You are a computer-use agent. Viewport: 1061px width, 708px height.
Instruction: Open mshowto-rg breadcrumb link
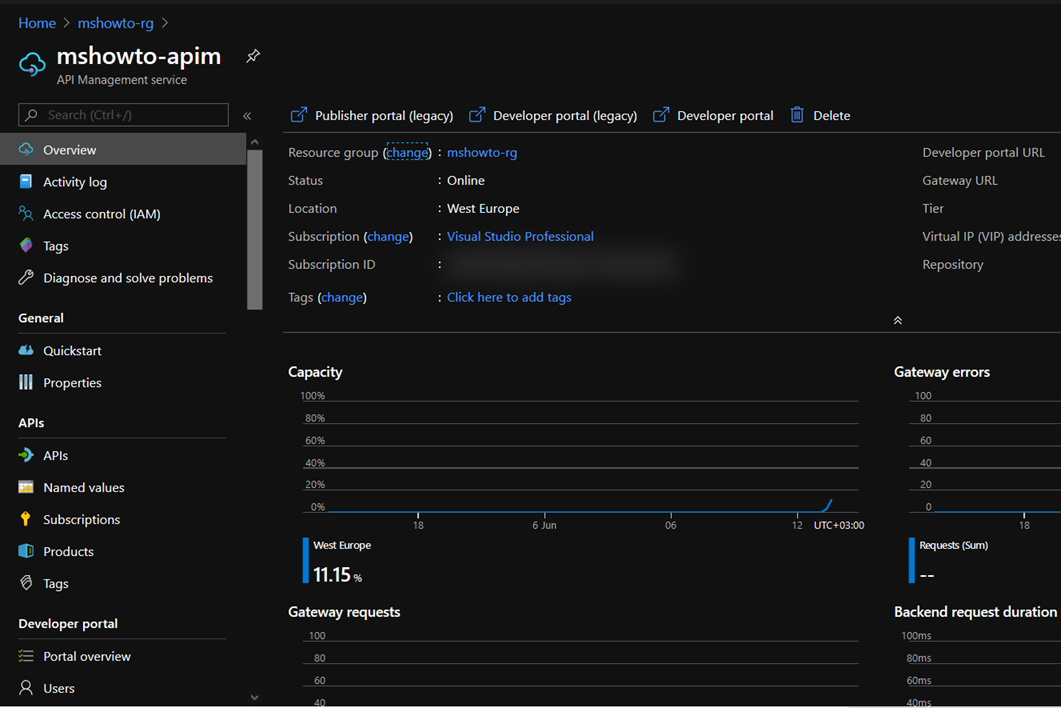click(116, 23)
